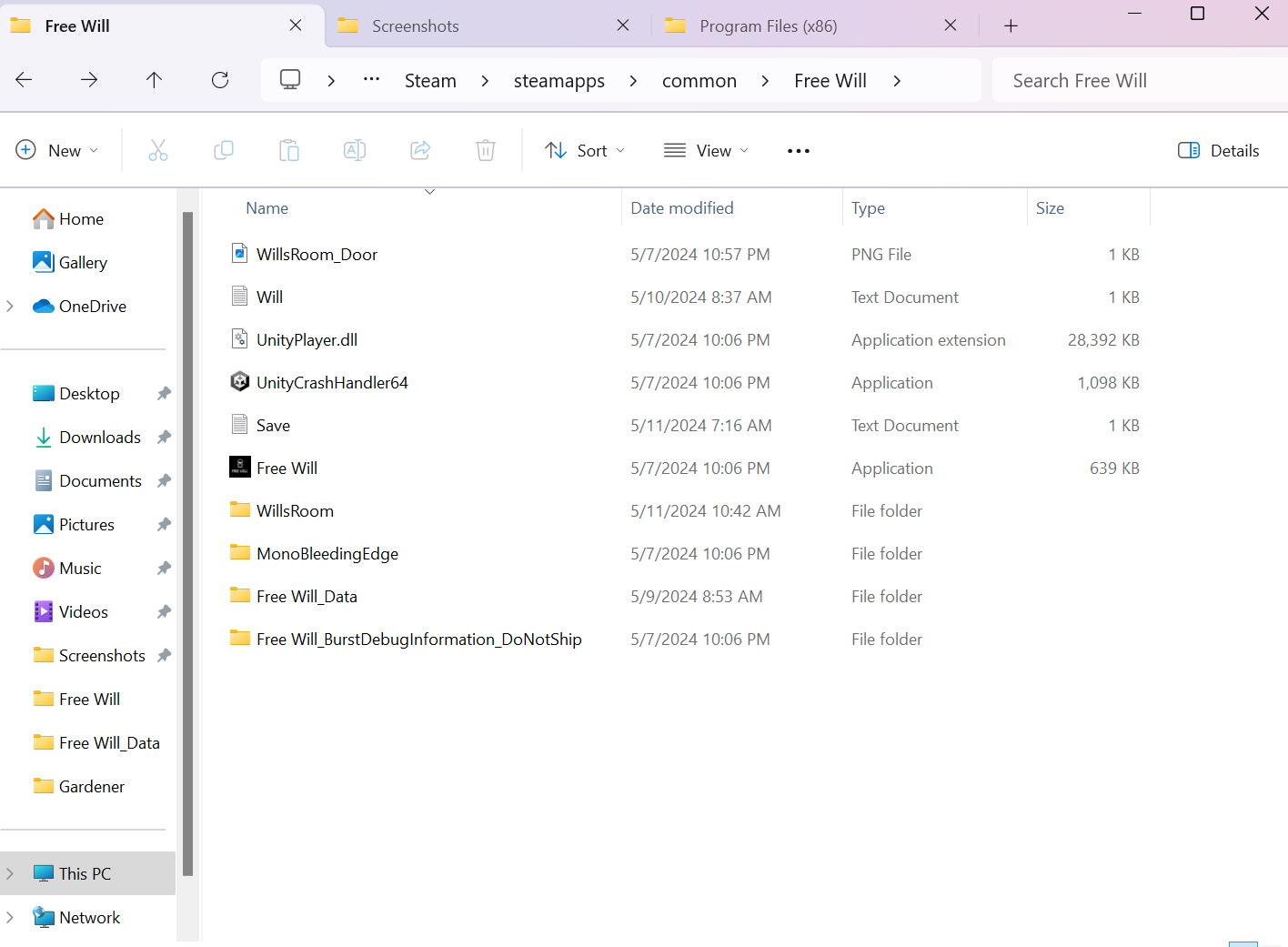Click the Home icon in sidebar
The image size is (1288, 947).
43,218
